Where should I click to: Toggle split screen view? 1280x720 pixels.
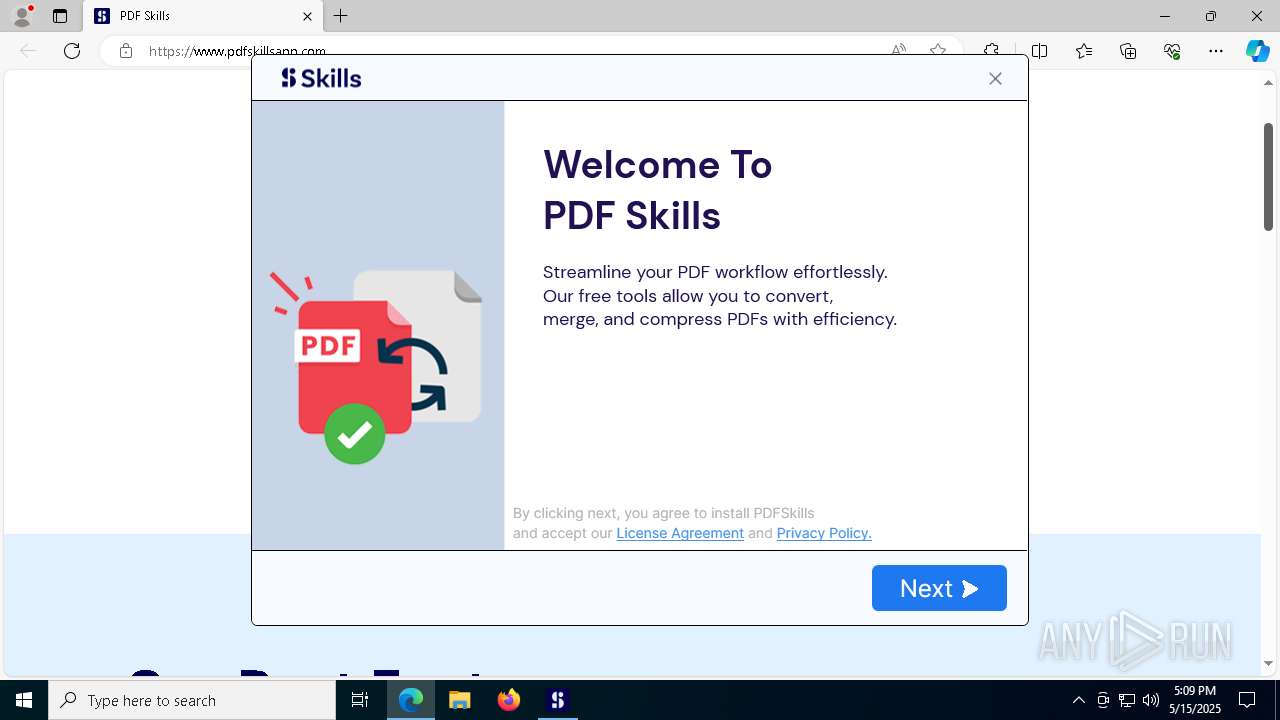click(x=1040, y=51)
